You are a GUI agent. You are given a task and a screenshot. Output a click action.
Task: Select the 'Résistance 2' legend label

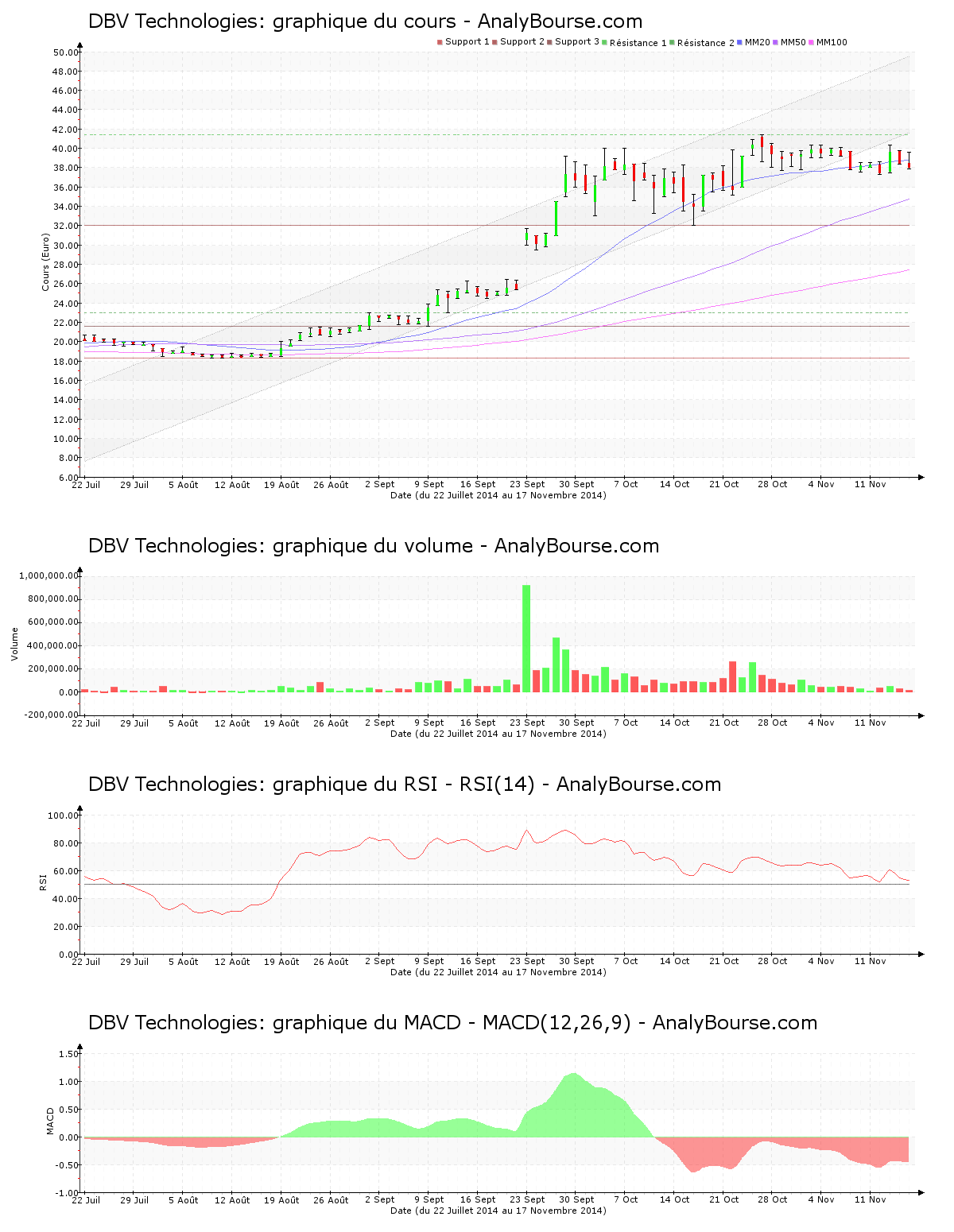pos(706,43)
